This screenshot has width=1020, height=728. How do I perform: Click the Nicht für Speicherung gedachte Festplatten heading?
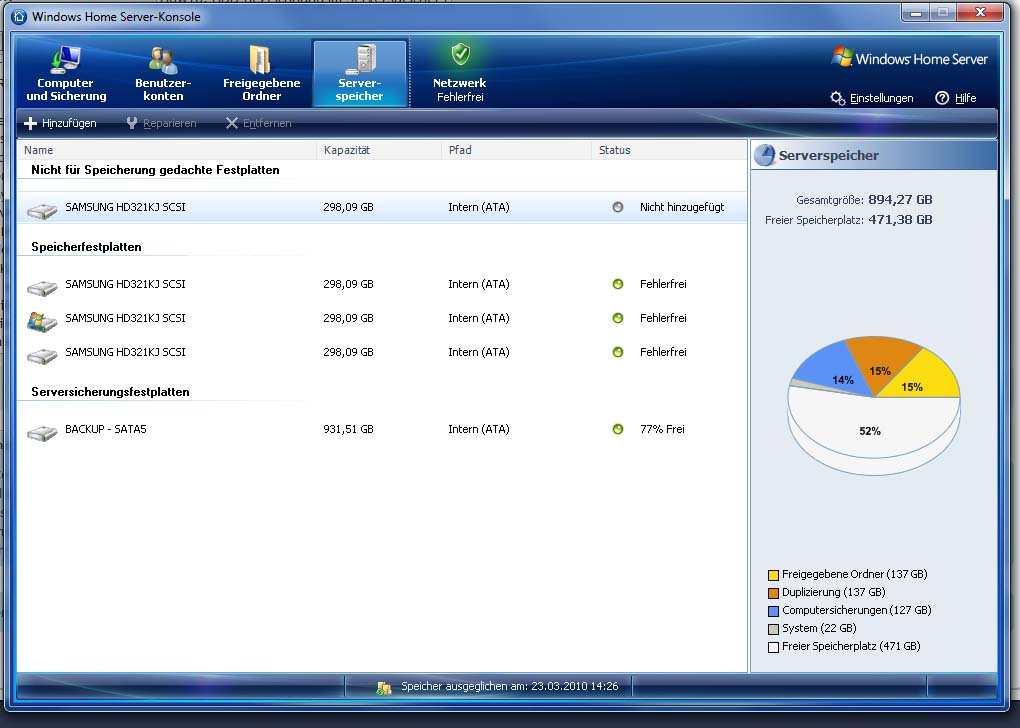click(x=155, y=170)
